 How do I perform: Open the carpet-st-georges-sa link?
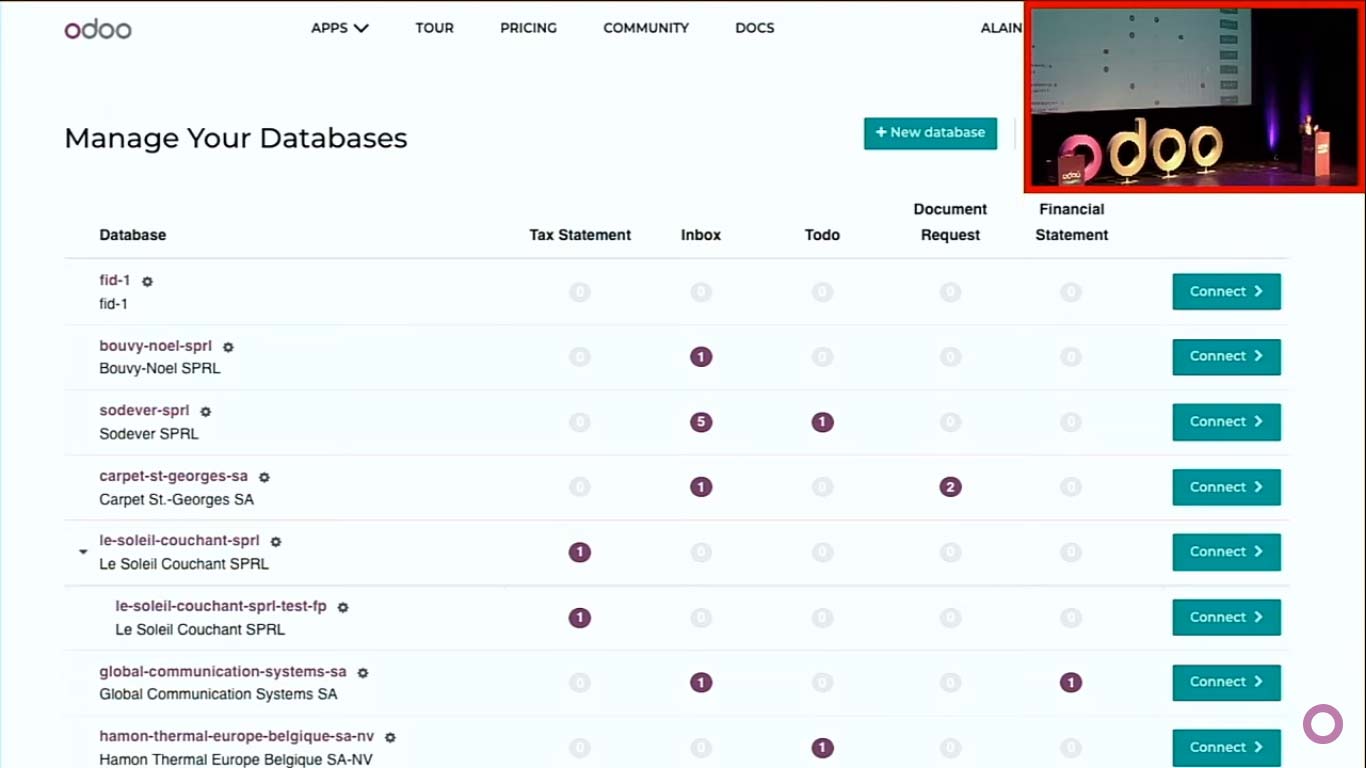[x=174, y=477]
